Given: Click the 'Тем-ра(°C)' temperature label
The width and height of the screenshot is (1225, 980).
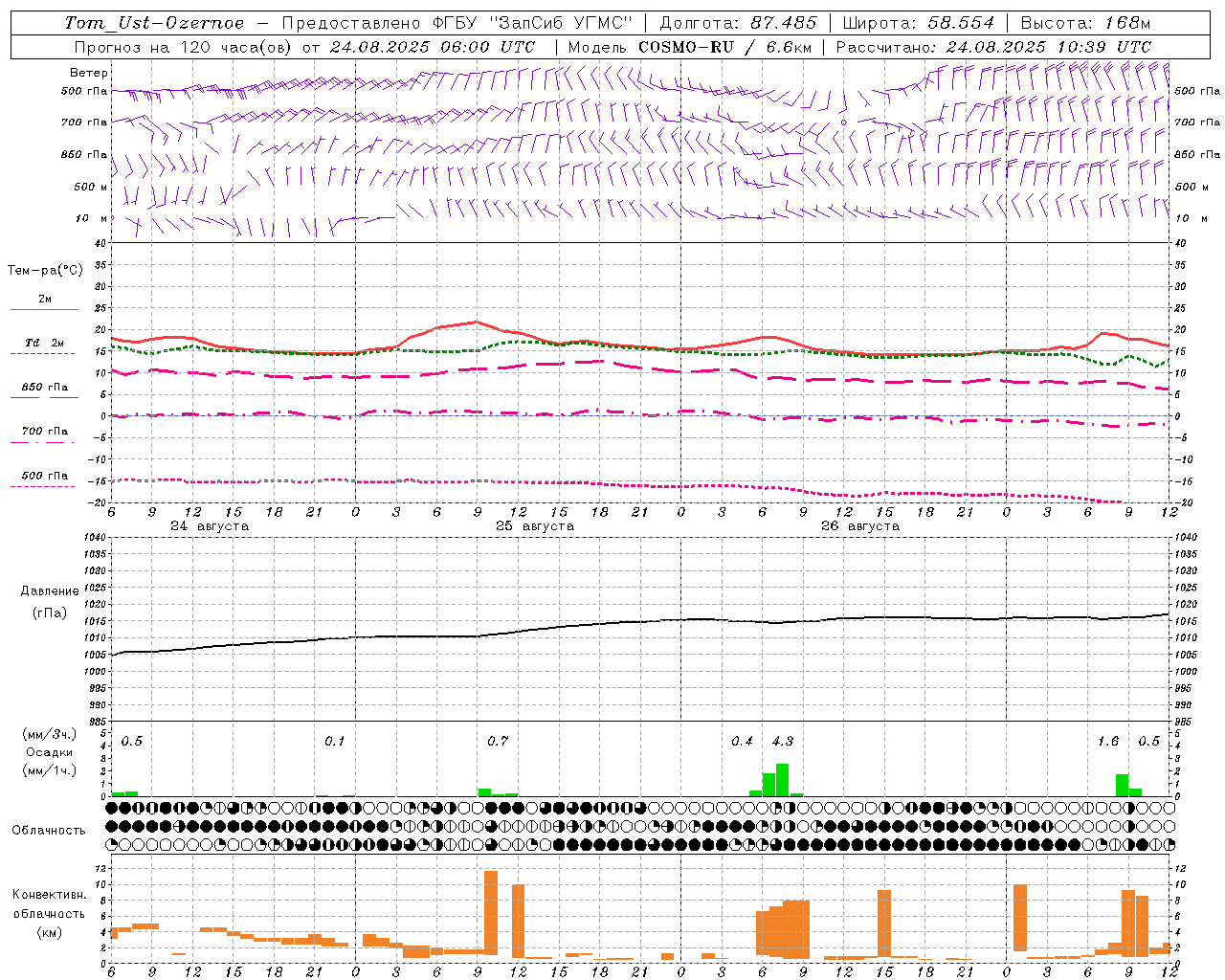Looking at the screenshot, I should [x=45, y=271].
